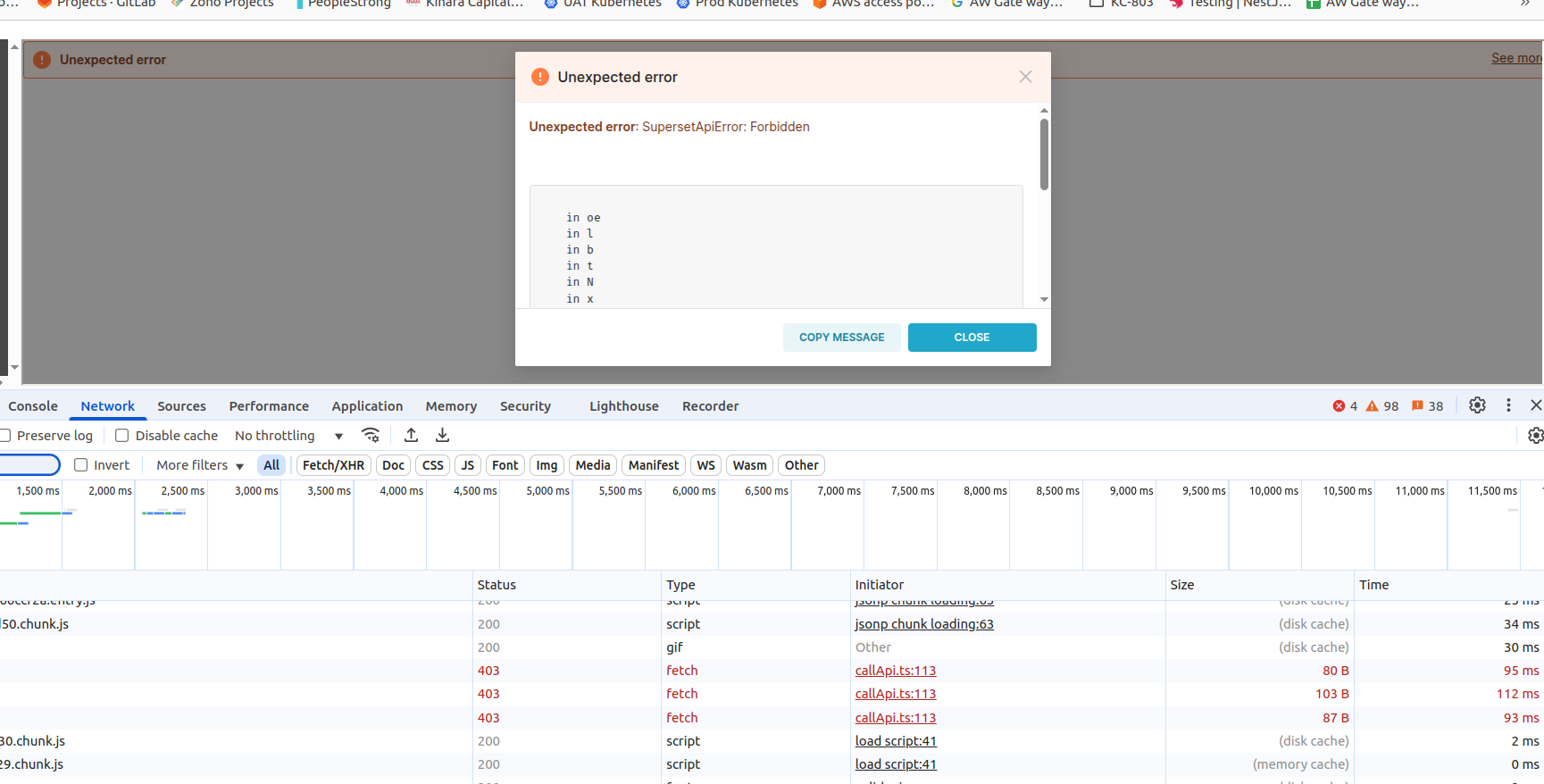
Task: Open the Lighthouse tab
Action: pyautogui.click(x=624, y=406)
